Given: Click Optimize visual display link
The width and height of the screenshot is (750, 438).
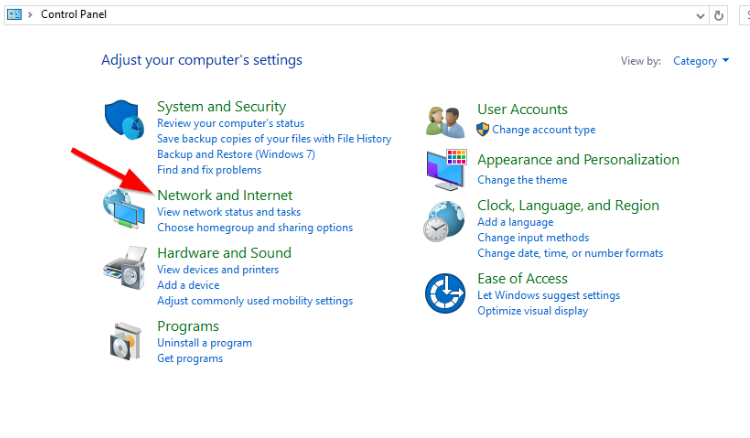Looking at the screenshot, I should [532, 311].
